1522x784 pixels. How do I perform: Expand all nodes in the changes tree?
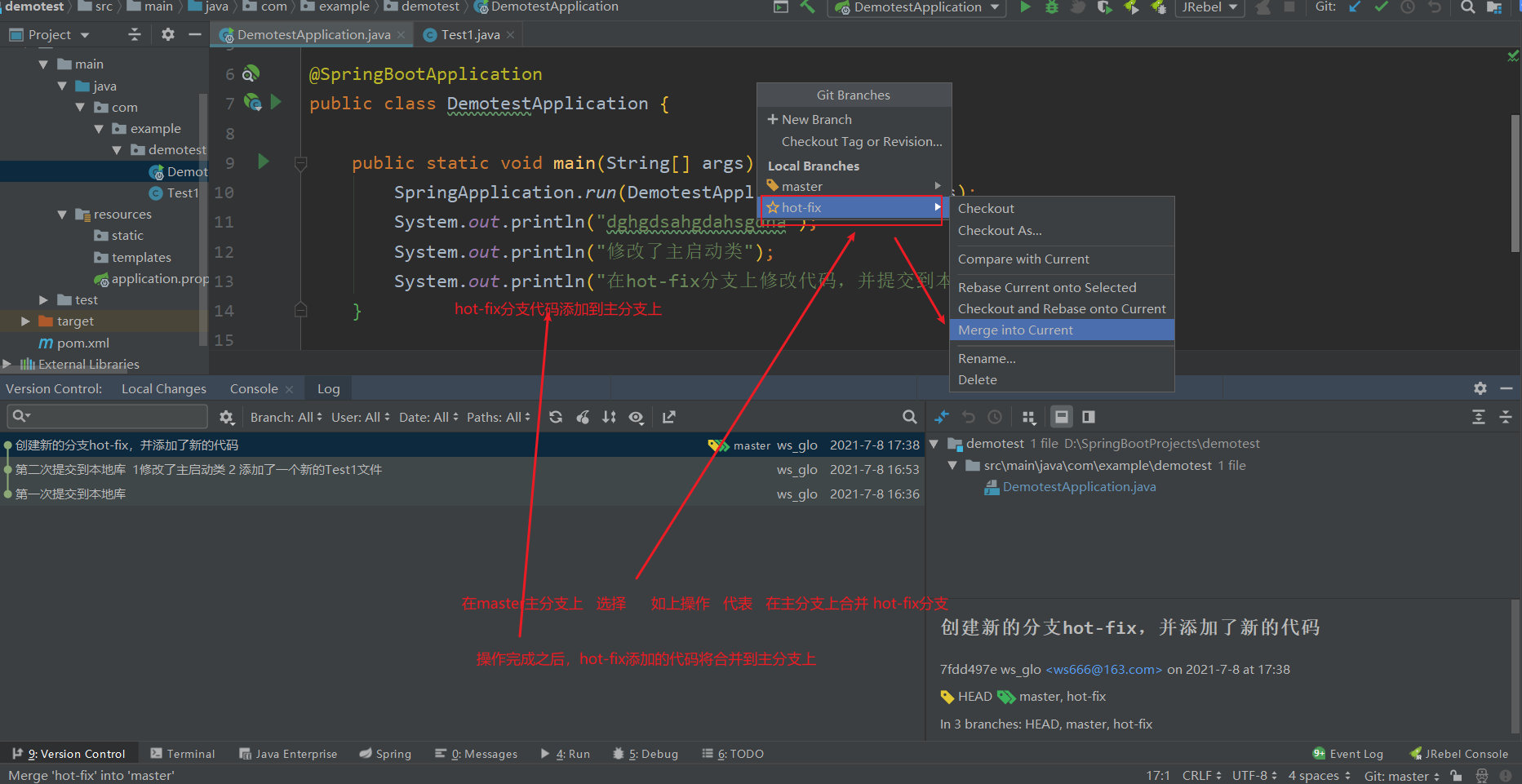(x=1478, y=417)
